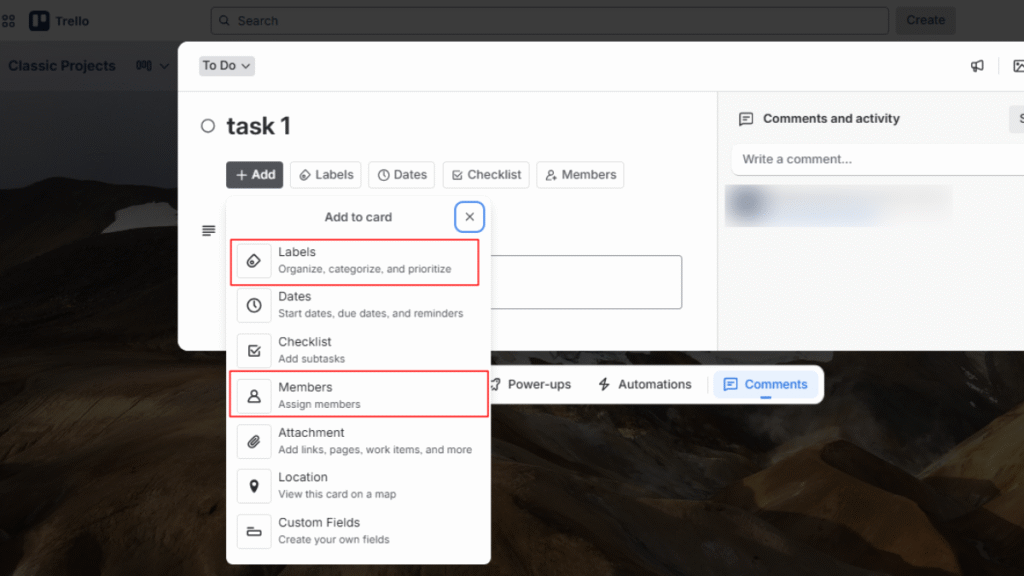The width and height of the screenshot is (1024, 576).
Task: Click the search magnifier icon
Action: (222, 20)
